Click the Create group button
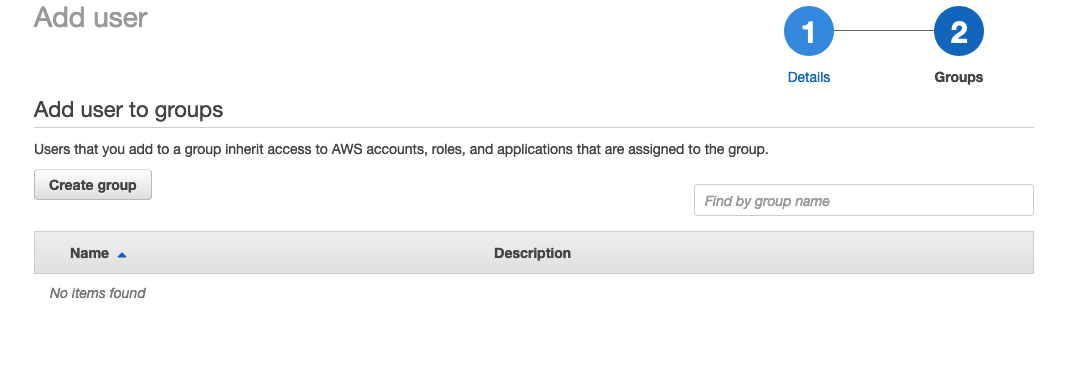1070x371 pixels. pos(93,185)
